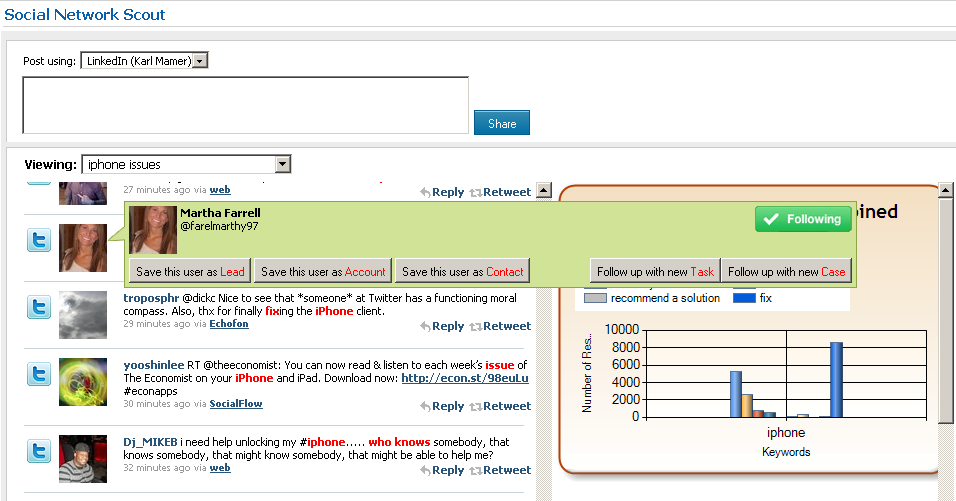This screenshot has height=501, width=956.
Task: Click the gray 'recommend a solution' legend swatch
Action: click(595, 298)
